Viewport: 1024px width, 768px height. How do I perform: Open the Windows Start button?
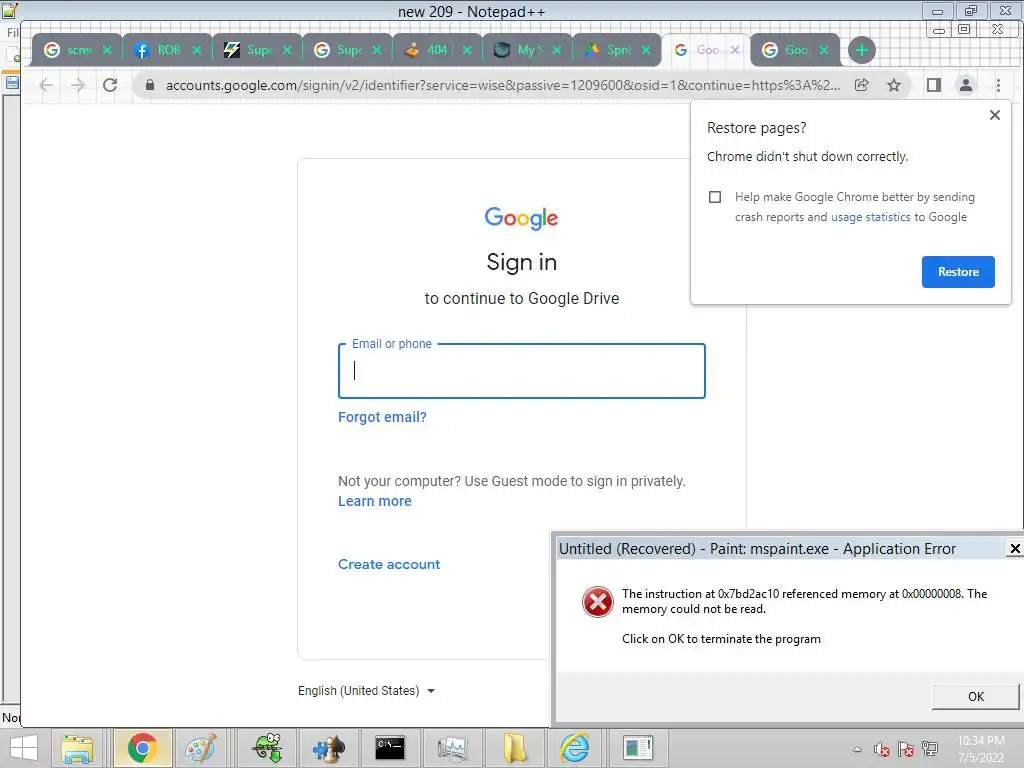point(24,748)
